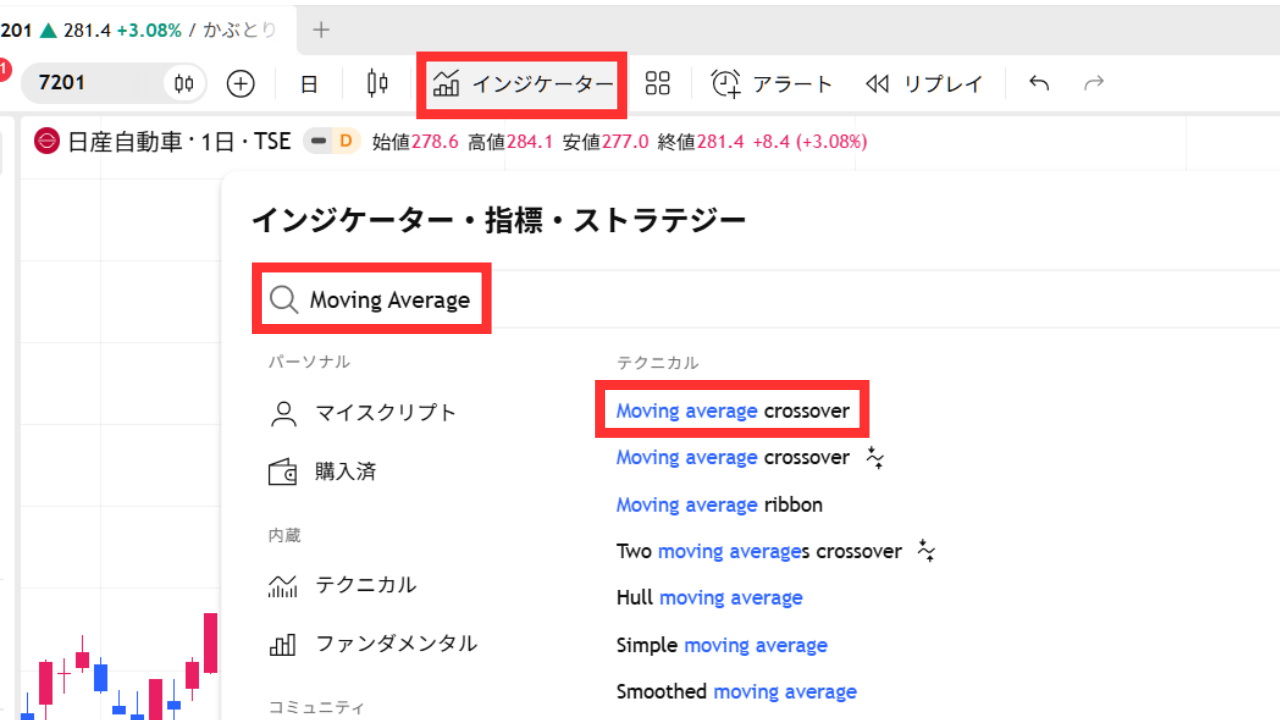
Task: Open マイスクリプト category
Action: pyautogui.click(x=363, y=413)
